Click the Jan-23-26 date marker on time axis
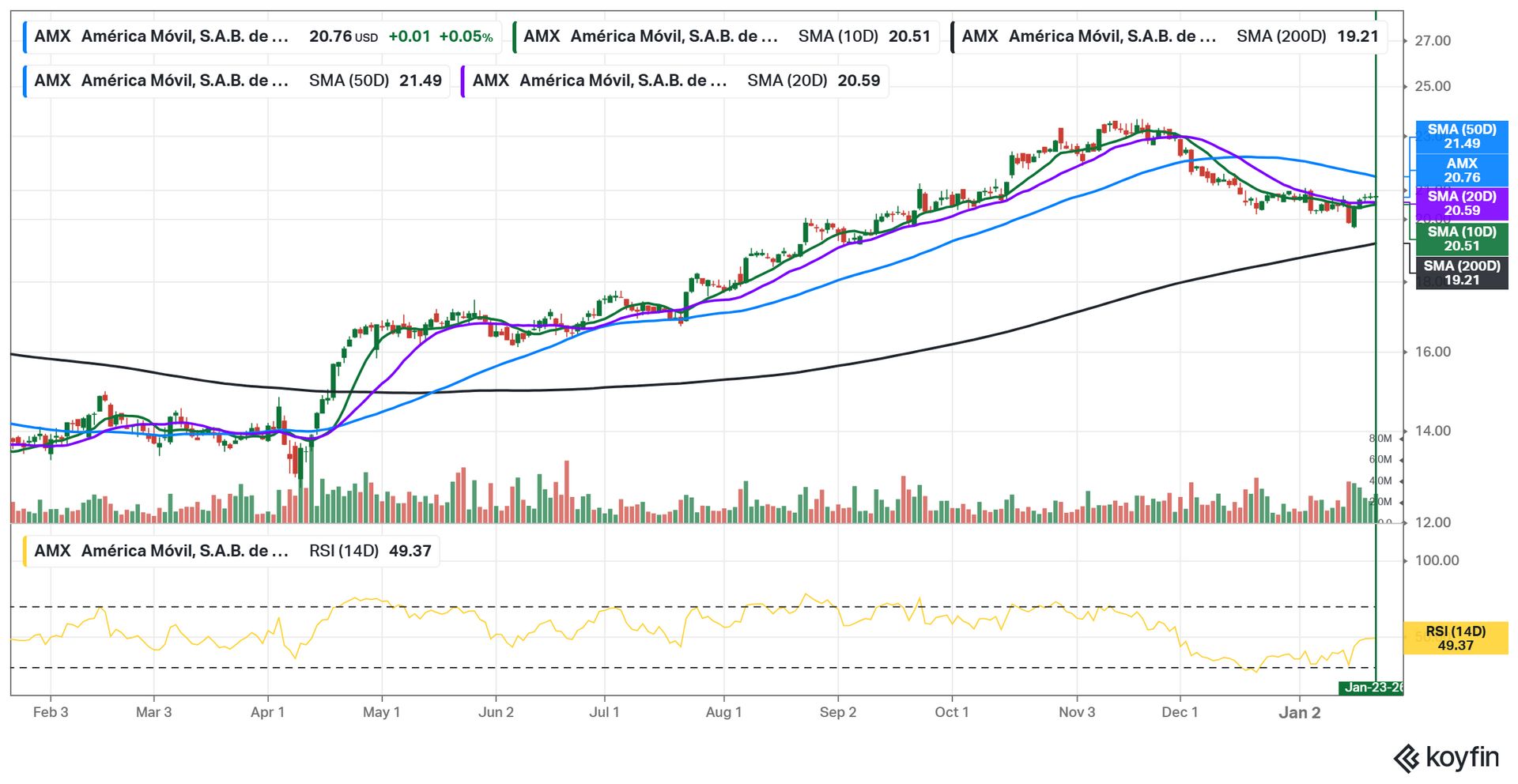The image size is (1518, 784). click(x=1371, y=688)
